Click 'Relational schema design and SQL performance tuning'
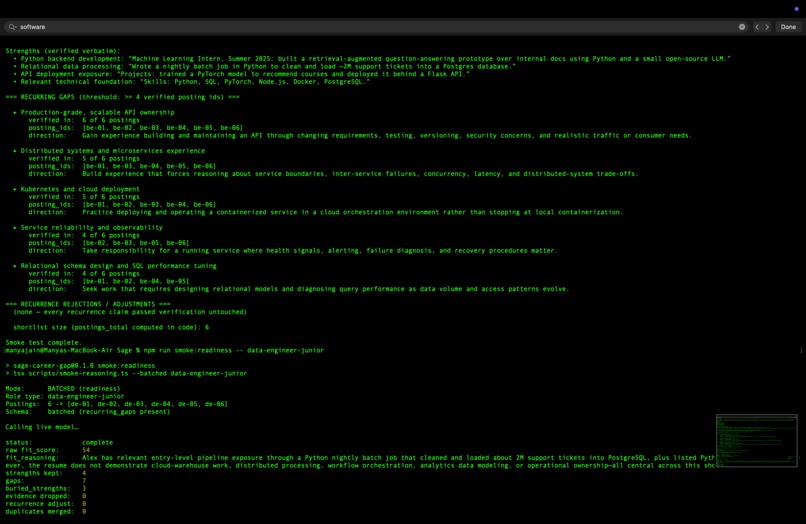Viewport: 806px width, 524px height. (115, 266)
